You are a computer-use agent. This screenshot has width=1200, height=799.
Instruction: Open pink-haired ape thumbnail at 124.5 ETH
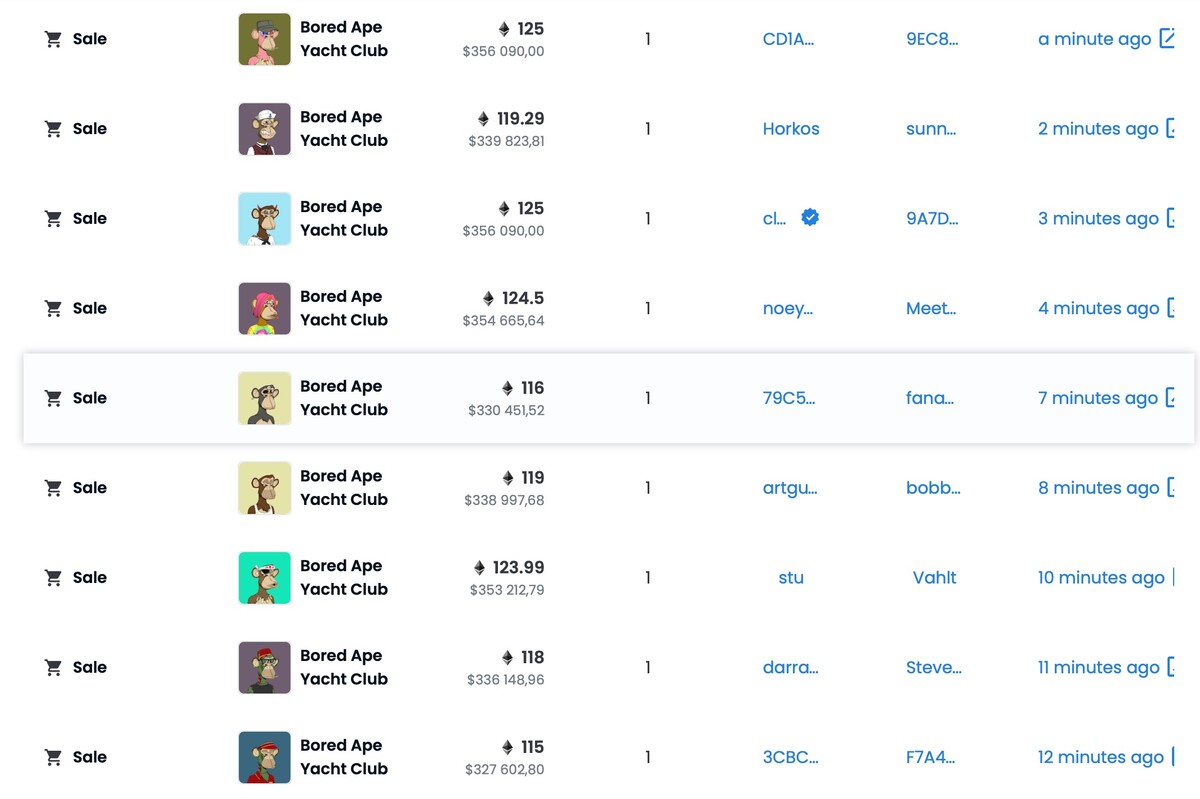point(265,308)
